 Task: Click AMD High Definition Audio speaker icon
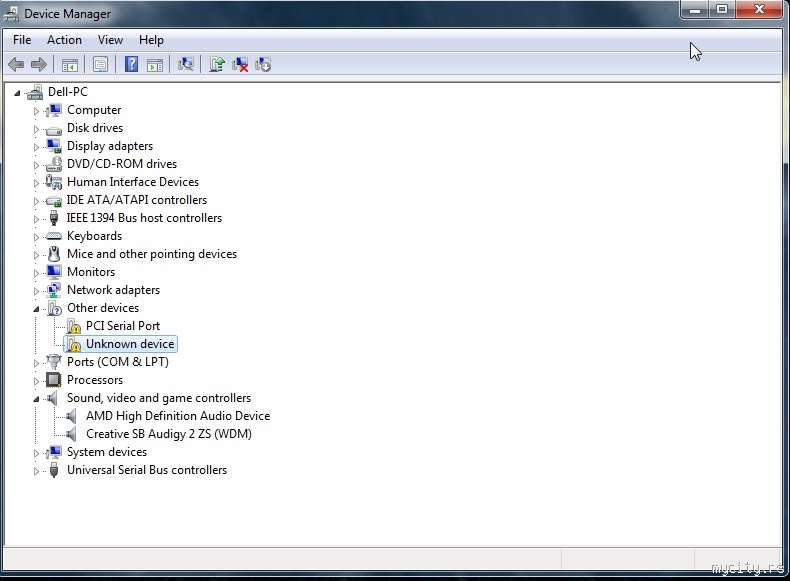pyautogui.click(x=71, y=416)
